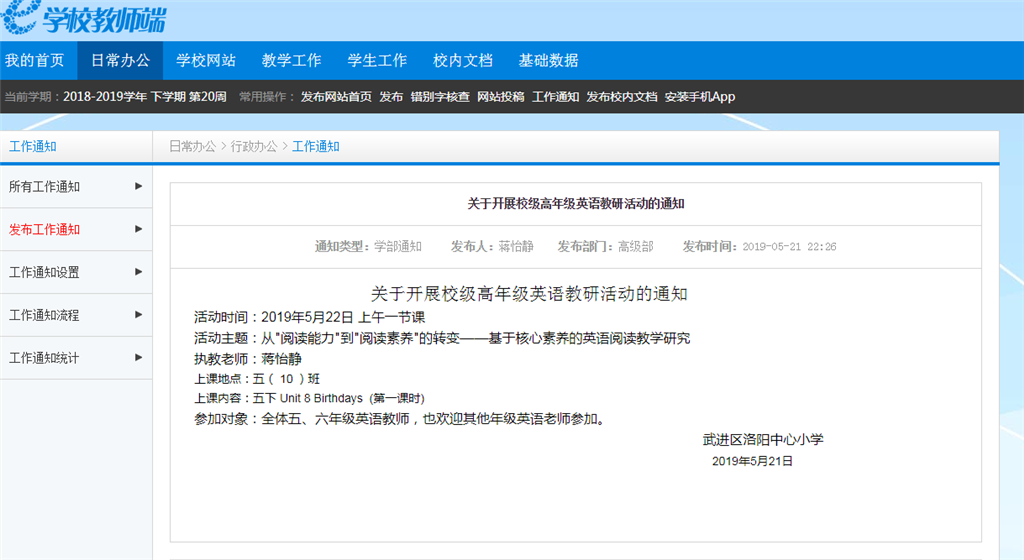Select the 基础数据 tab
The height and width of the screenshot is (560, 1024).
(x=548, y=61)
